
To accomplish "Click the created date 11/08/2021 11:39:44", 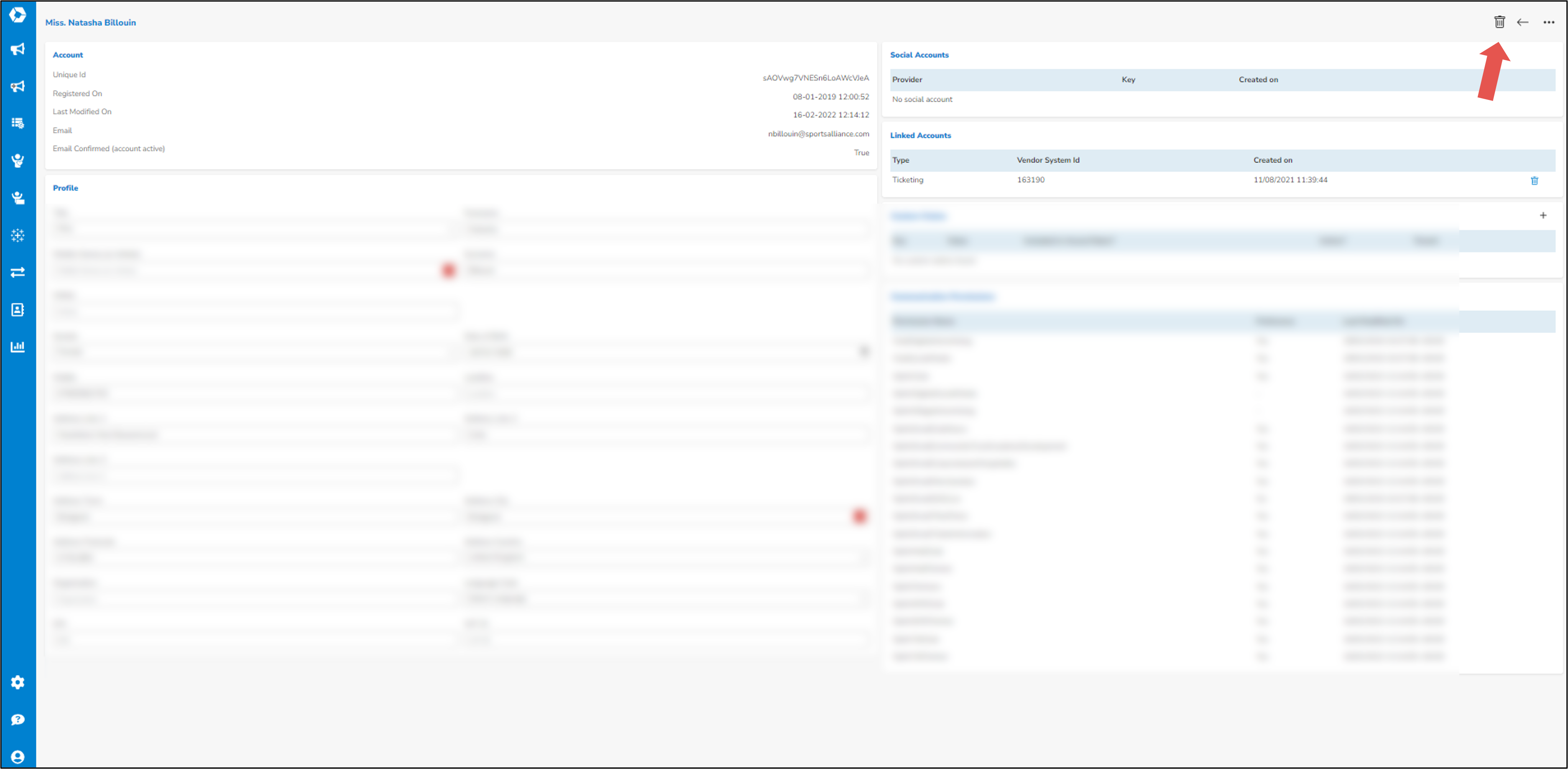I will 1290,180.
